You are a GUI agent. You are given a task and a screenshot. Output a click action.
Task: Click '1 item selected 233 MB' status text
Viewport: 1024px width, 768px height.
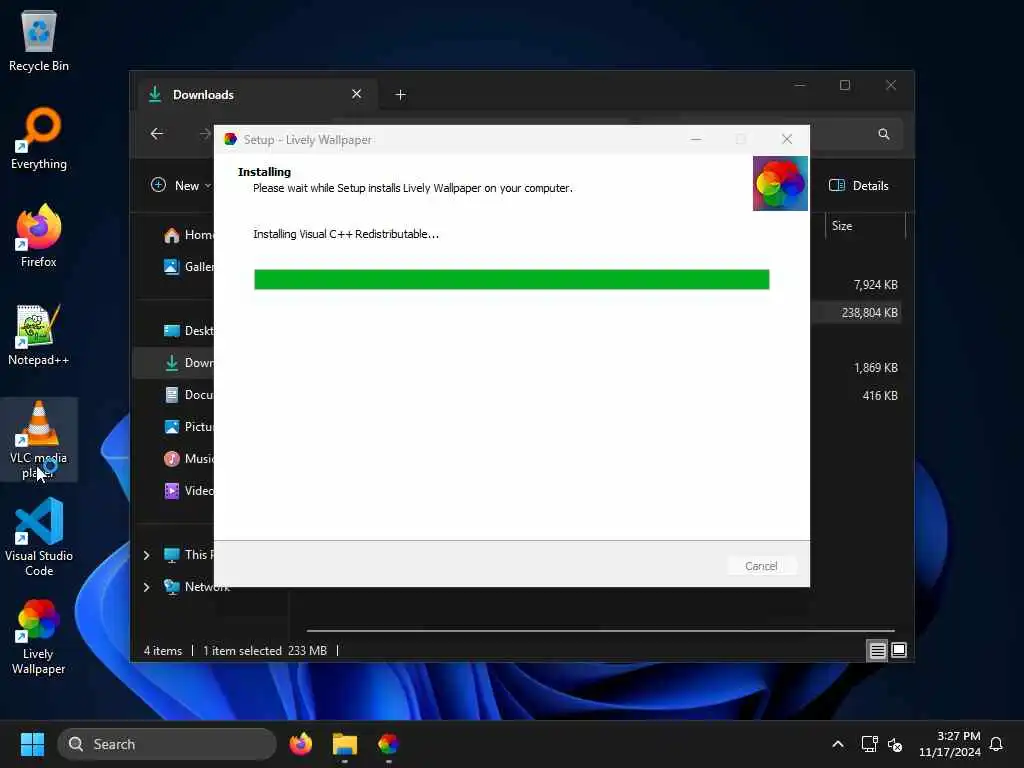point(264,651)
